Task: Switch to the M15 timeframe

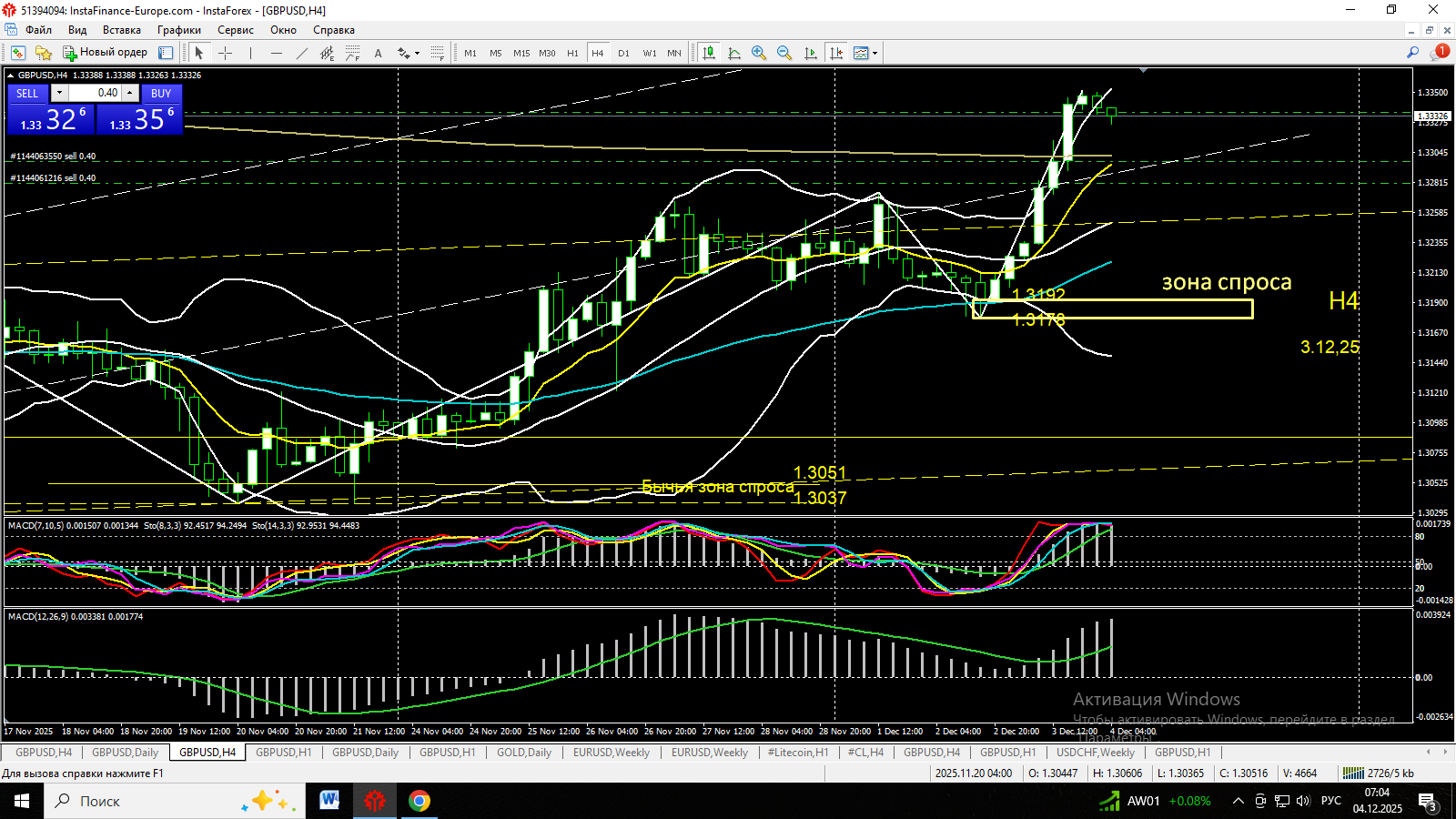Action: coord(521,53)
